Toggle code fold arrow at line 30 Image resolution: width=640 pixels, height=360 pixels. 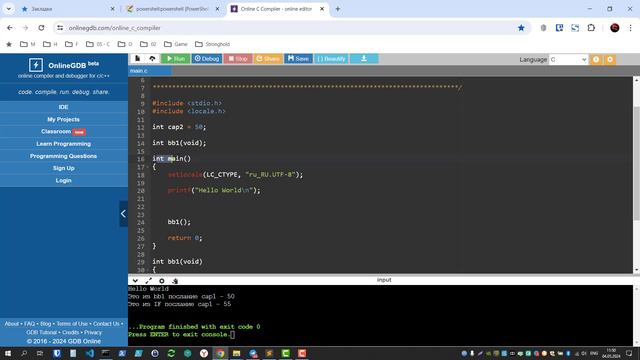[x=148, y=270]
